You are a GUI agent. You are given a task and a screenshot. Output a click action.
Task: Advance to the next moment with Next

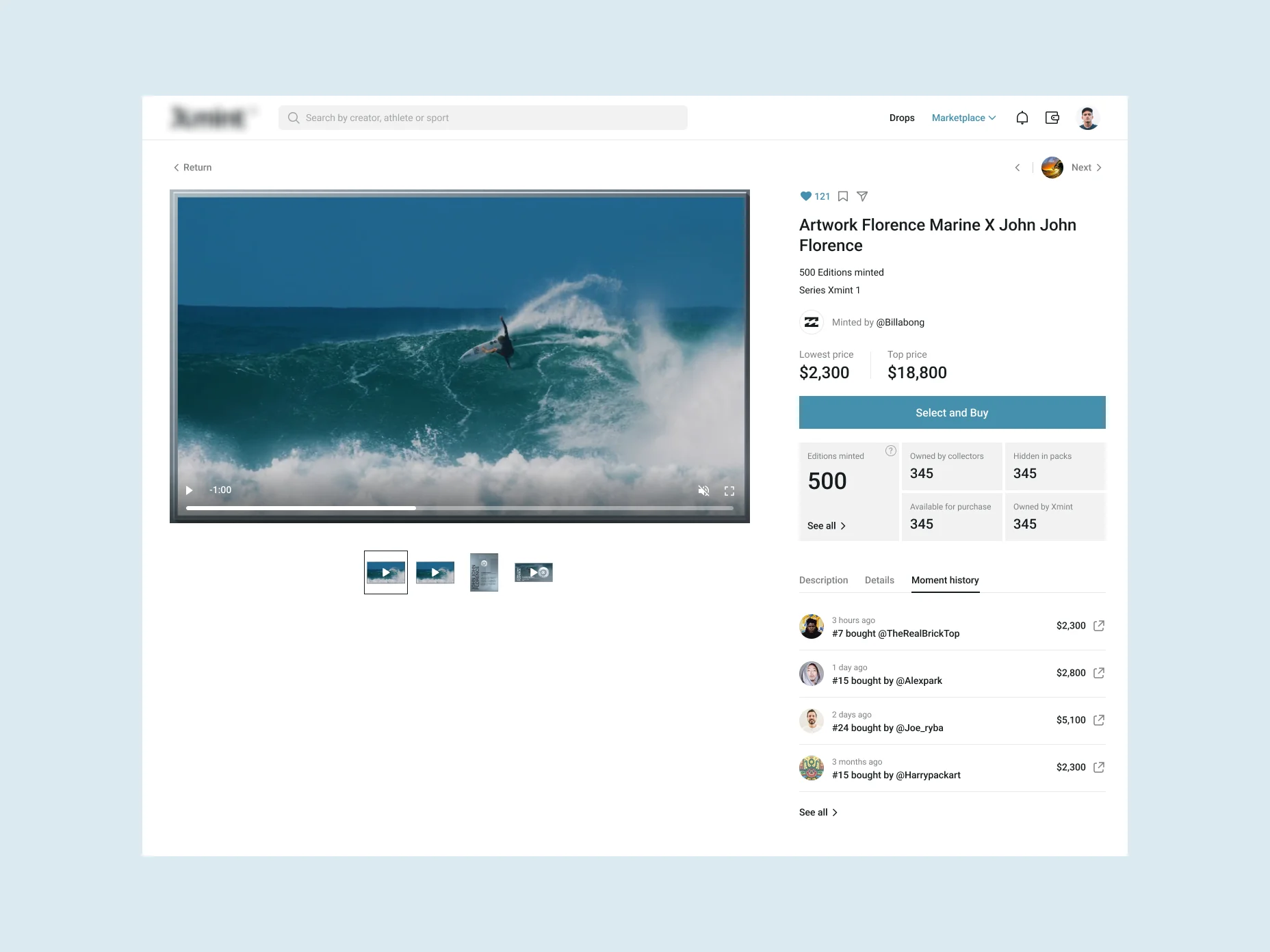point(1081,168)
